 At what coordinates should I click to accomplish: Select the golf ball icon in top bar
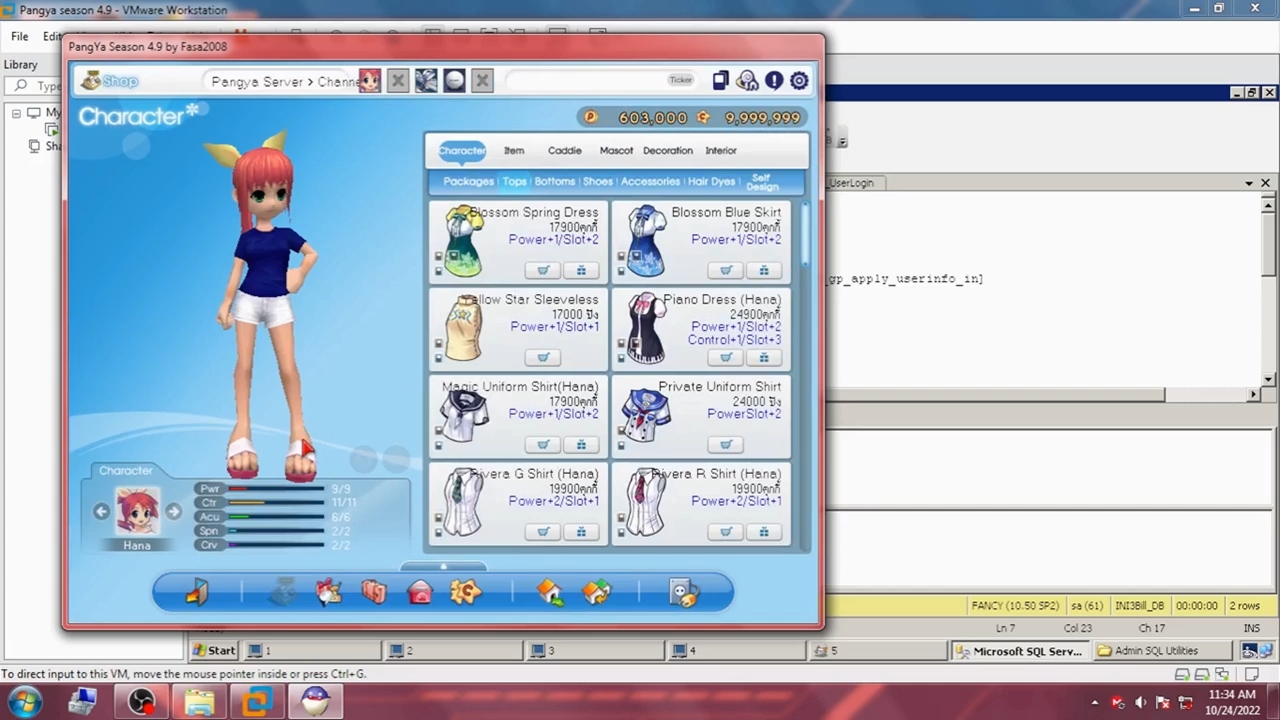pos(454,81)
